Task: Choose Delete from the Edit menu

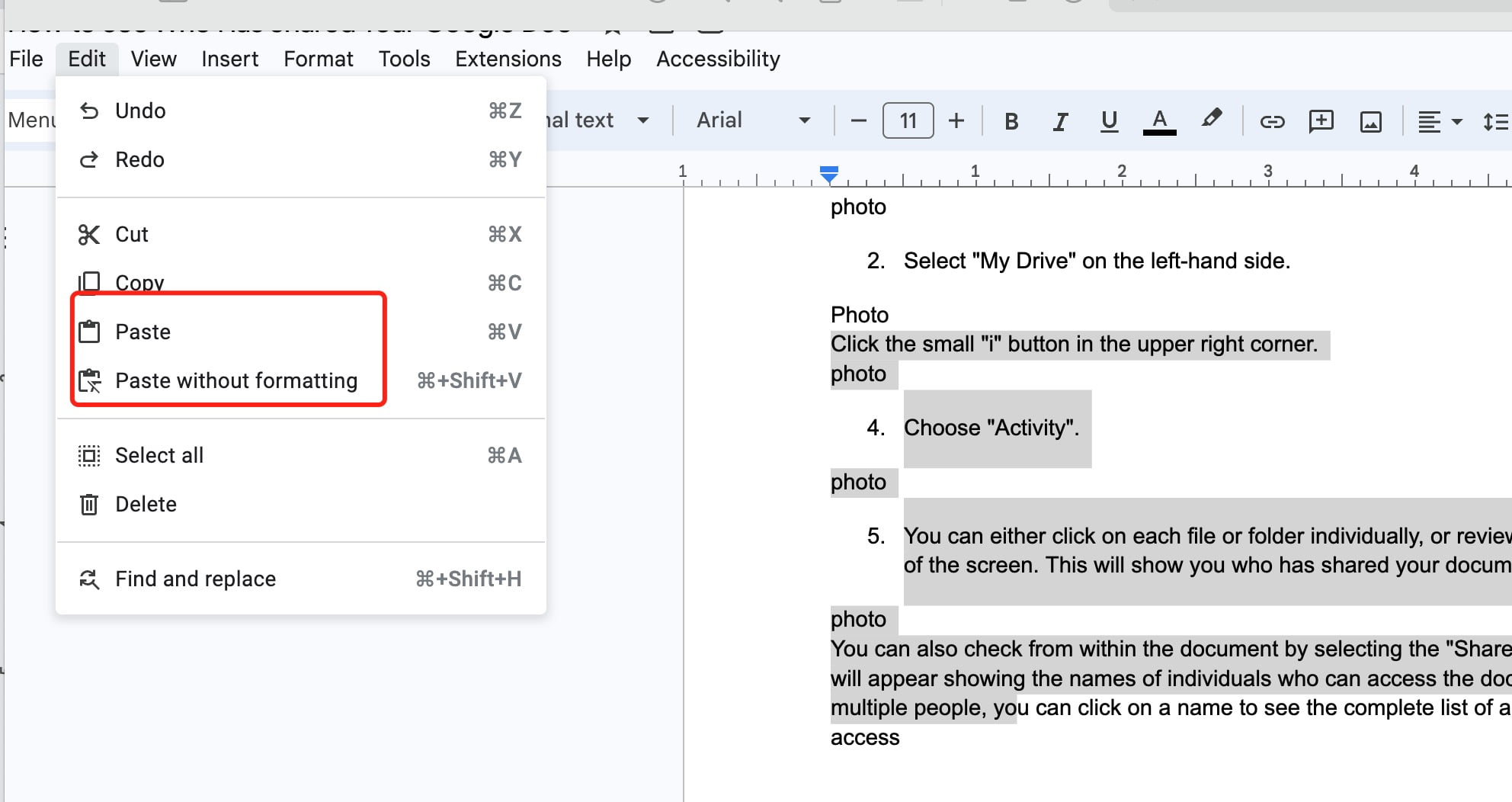Action: [300, 505]
